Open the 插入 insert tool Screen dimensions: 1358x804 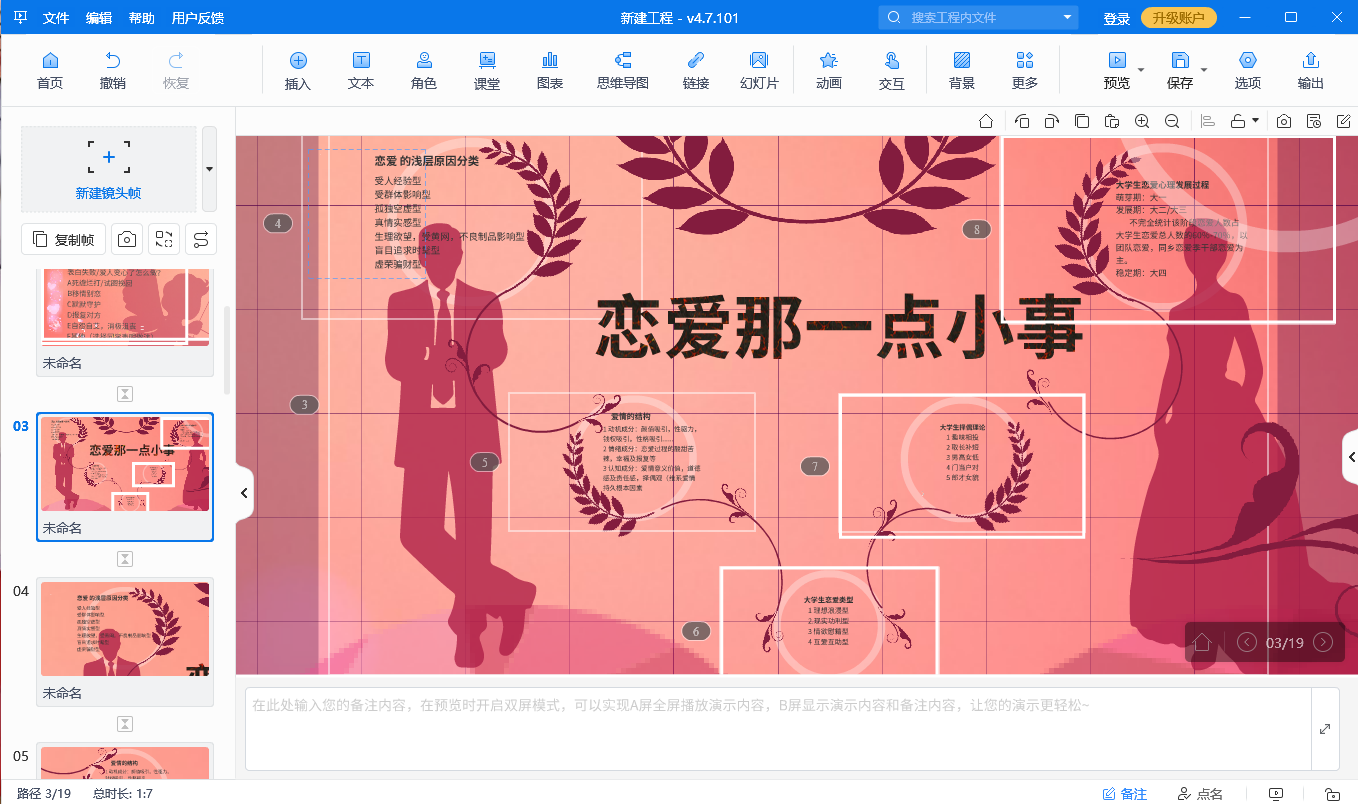(298, 71)
